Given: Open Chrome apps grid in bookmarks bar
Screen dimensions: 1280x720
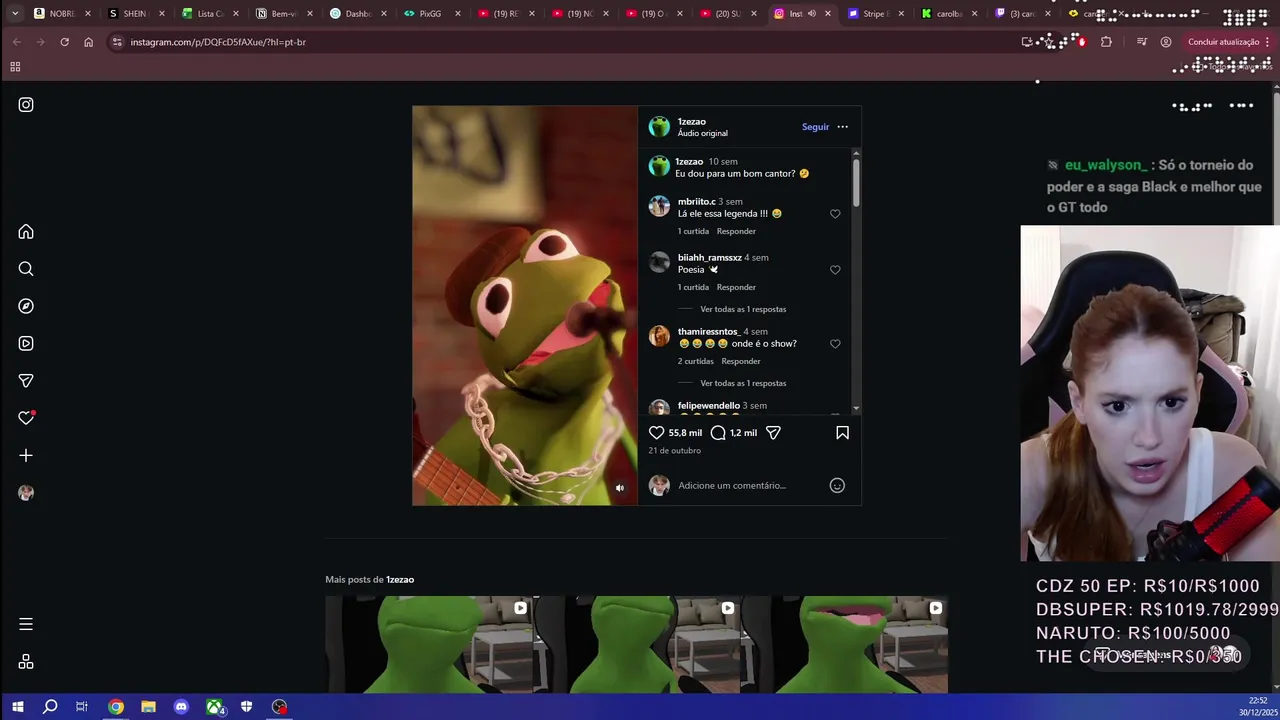Looking at the screenshot, I should click(15, 67).
